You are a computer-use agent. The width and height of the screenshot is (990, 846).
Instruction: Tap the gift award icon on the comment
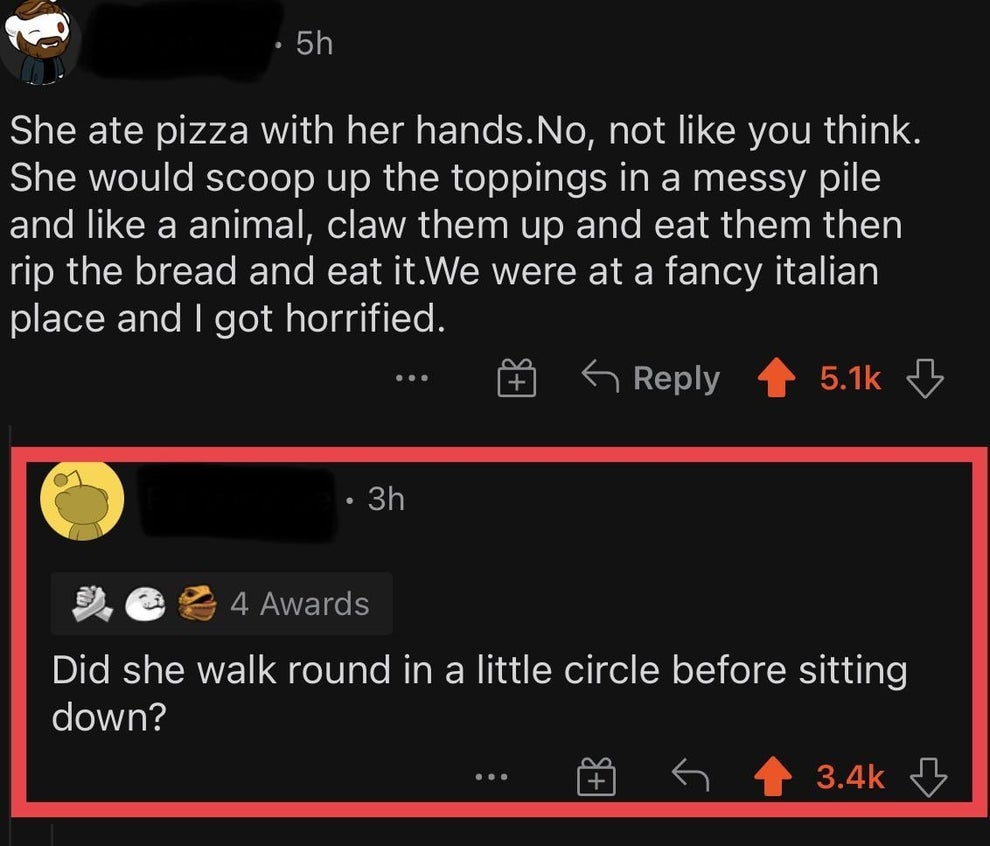[596, 774]
